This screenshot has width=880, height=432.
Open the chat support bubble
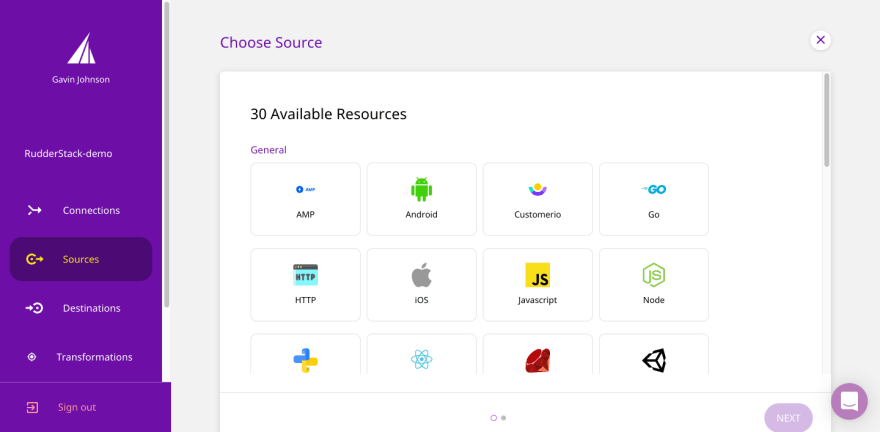click(x=849, y=401)
